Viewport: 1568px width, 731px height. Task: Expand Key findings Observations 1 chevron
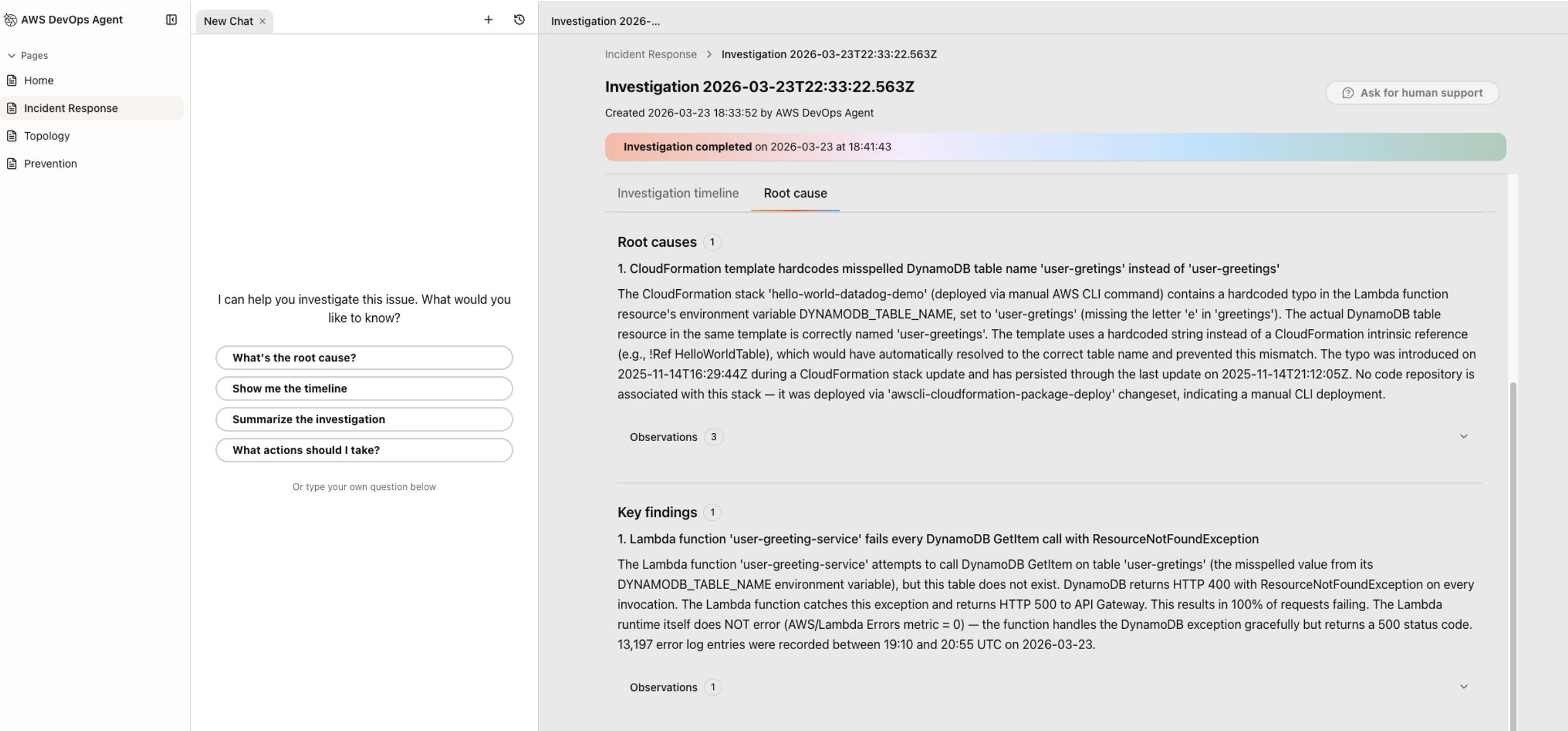1464,686
